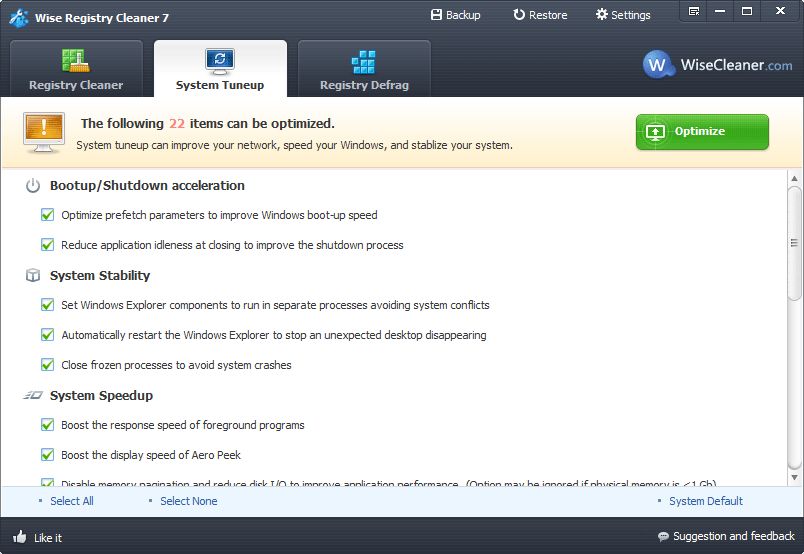This screenshot has height=554, width=804.
Task: Click the System Default link
Action: (706, 501)
